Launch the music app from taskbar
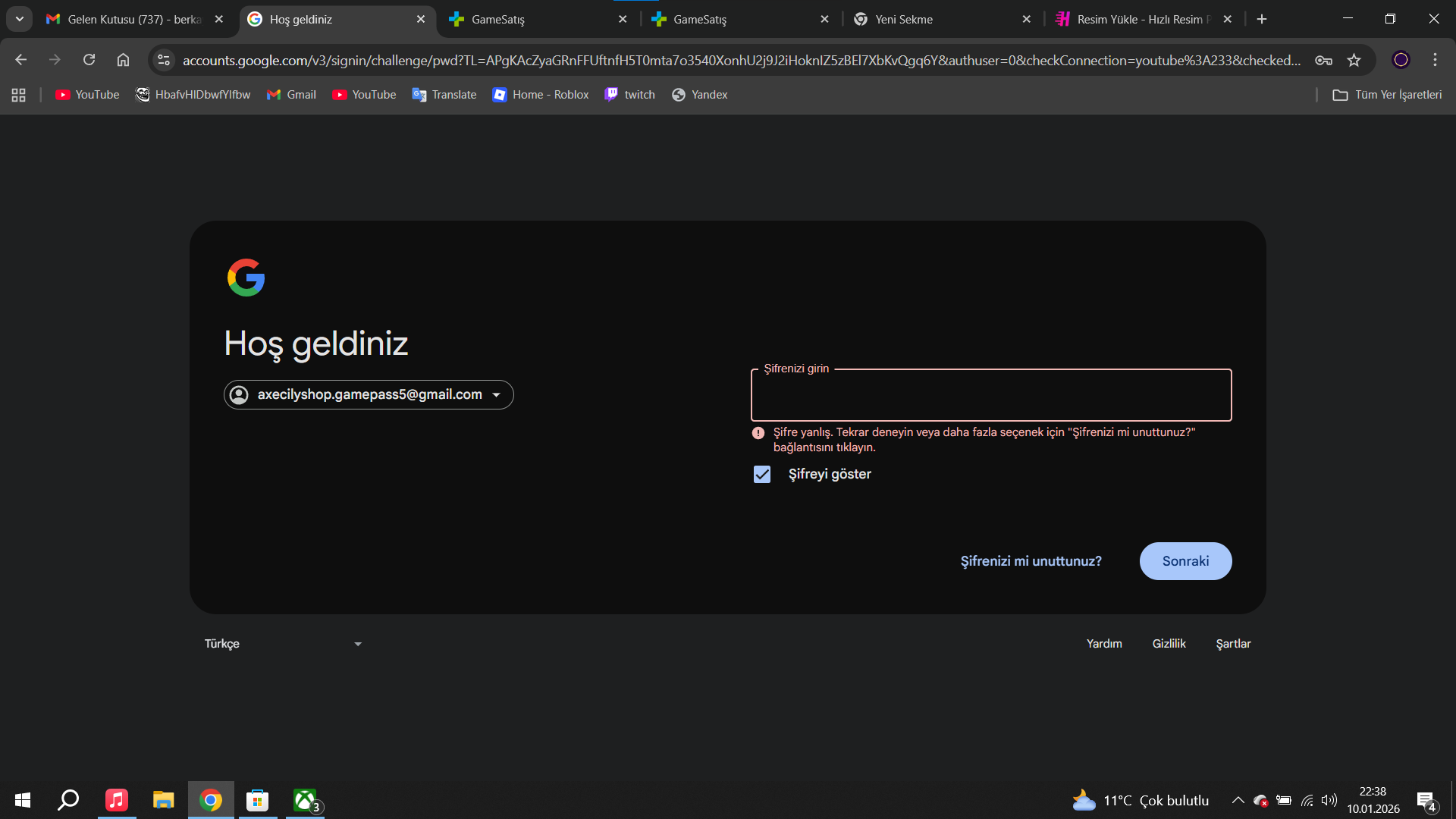1456x819 pixels. click(x=117, y=800)
